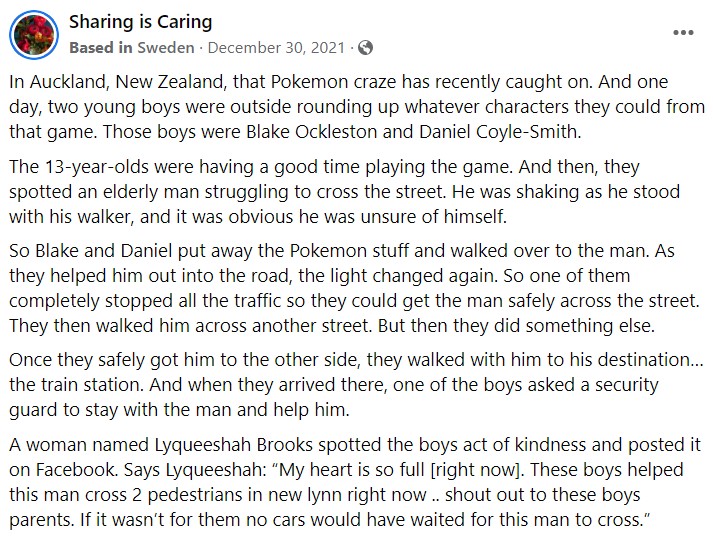Click the globe public audience icon
Image resolution: width=713 pixels, height=539 pixels.
[366, 48]
